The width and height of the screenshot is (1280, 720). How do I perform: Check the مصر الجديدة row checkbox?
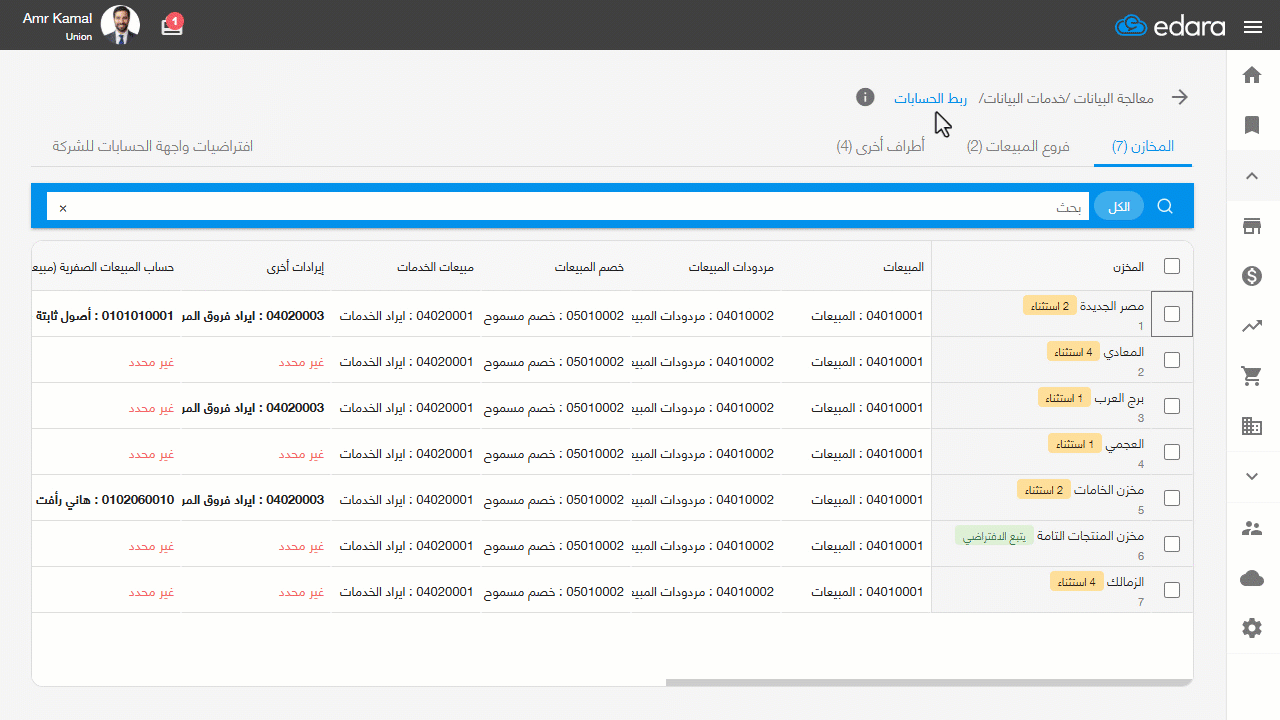1172,314
